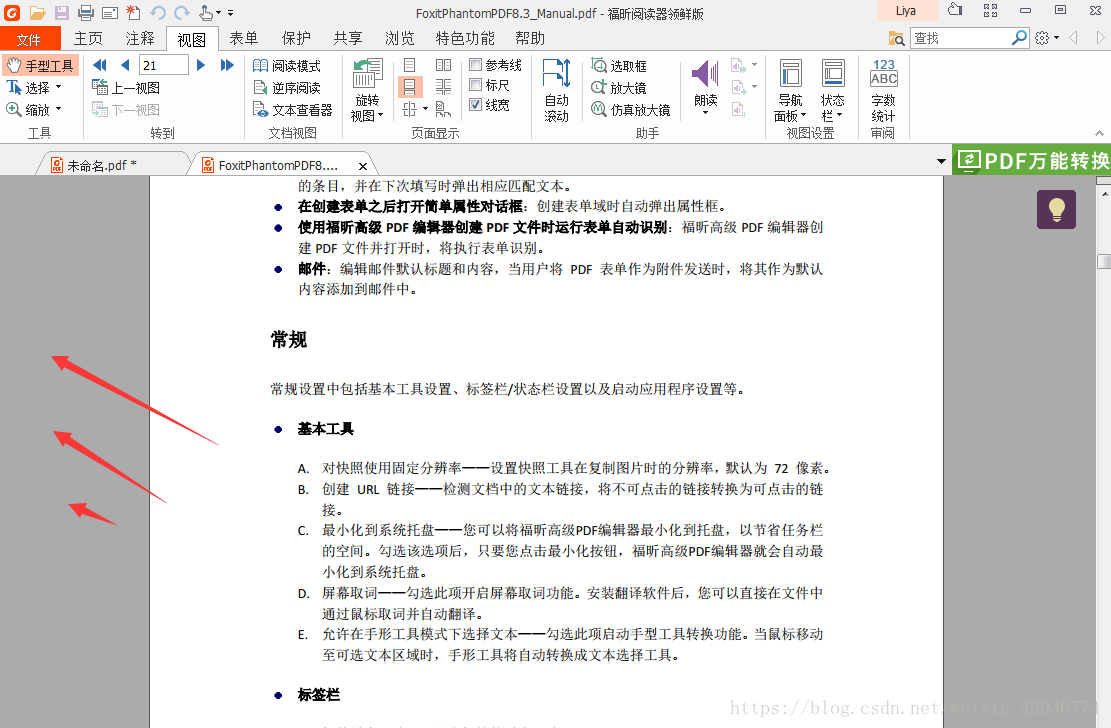The height and width of the screenshot is (728, 1111).
Task: Click the magnifier search icon in 查找 box
Action: (1019, 38)
